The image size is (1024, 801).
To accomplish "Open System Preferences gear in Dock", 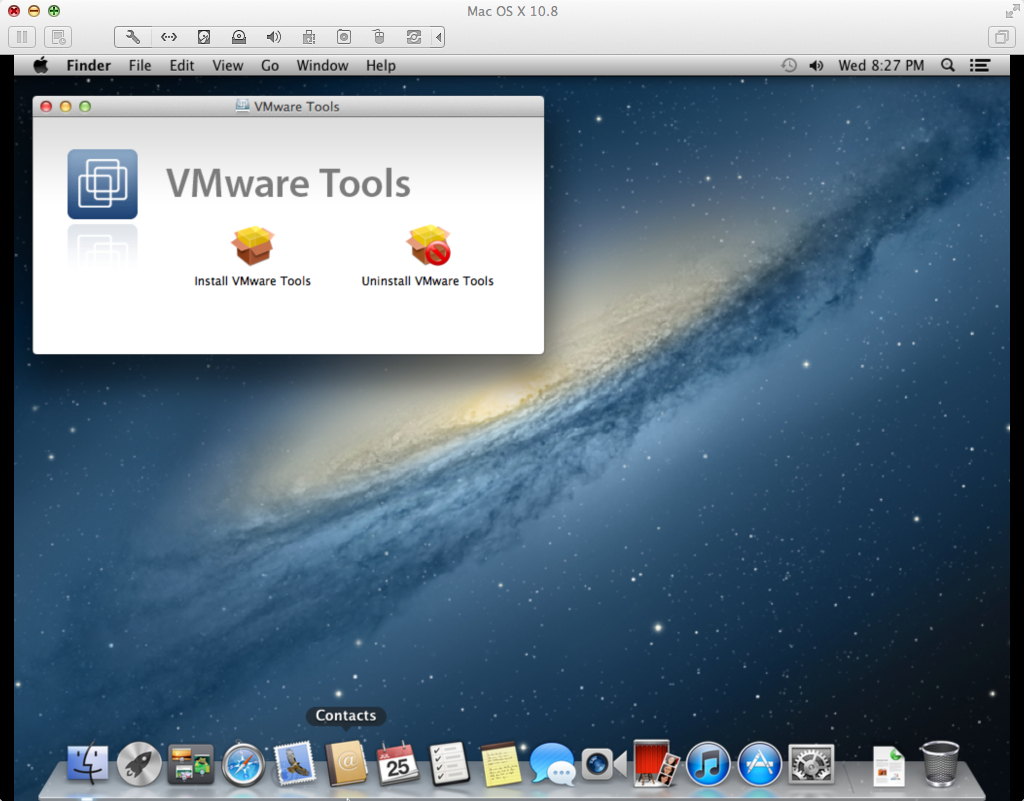I will [811, 764].
